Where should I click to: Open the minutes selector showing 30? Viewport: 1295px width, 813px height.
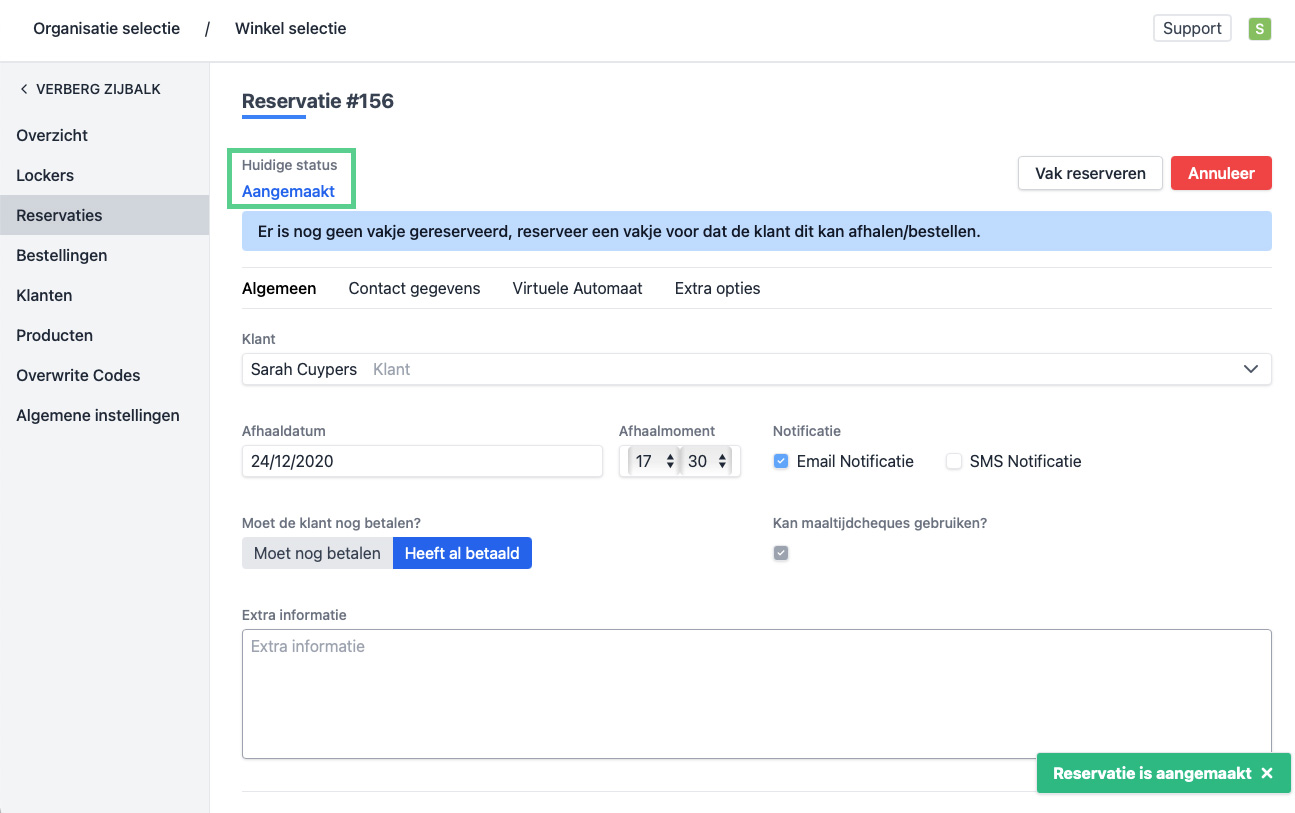coord(708,461)
